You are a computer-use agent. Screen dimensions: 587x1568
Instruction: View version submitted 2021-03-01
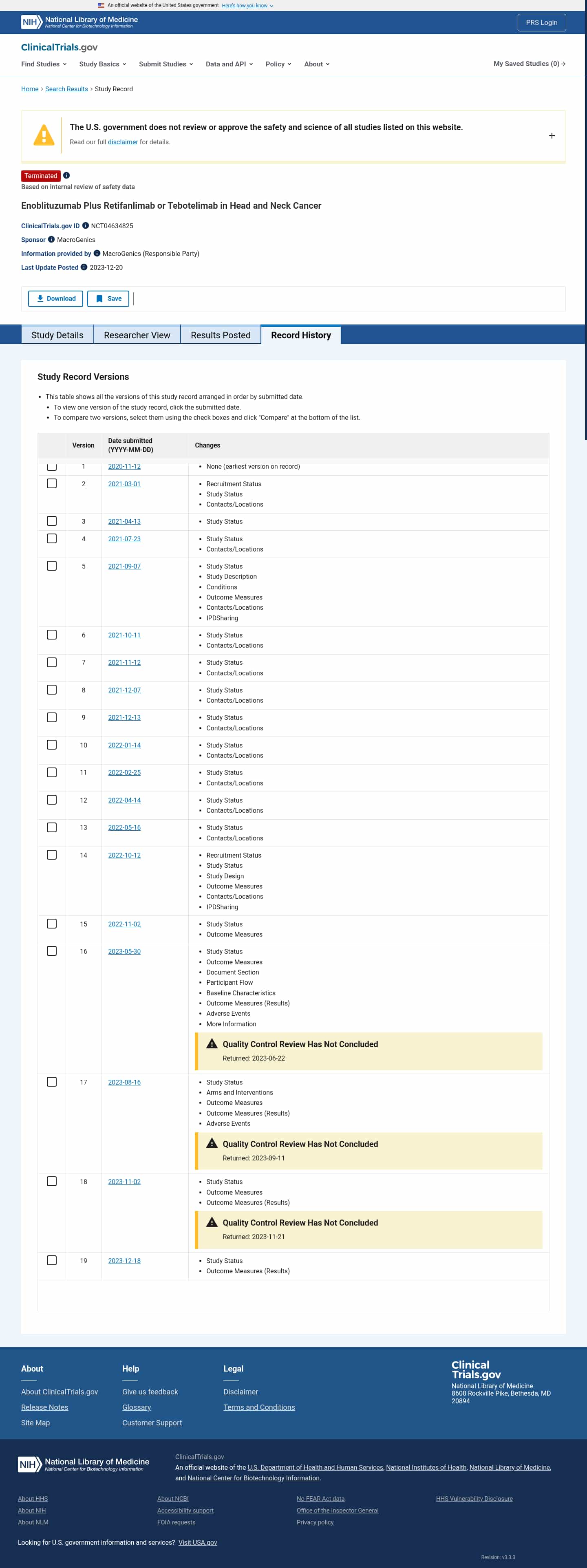(124, 484)
